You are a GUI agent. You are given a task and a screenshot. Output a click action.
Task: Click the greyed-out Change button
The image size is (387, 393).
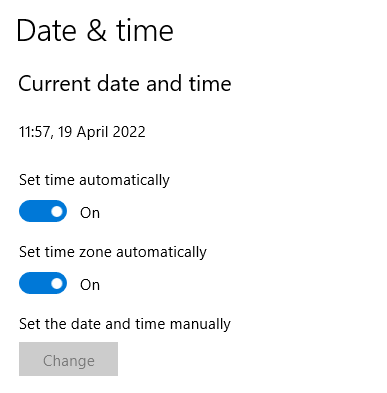68,359
